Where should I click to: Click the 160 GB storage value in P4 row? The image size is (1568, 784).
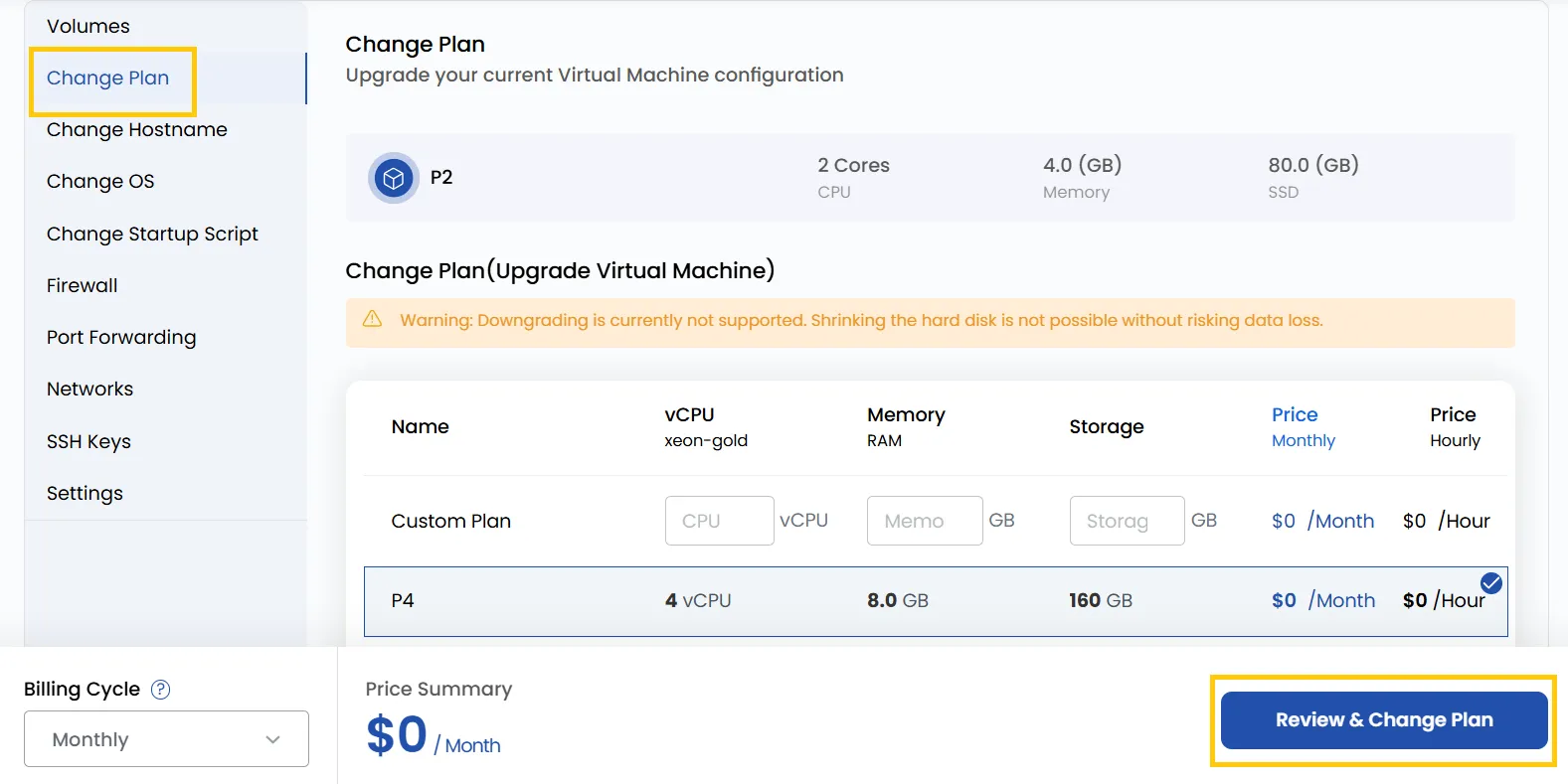click(1101, 600)
